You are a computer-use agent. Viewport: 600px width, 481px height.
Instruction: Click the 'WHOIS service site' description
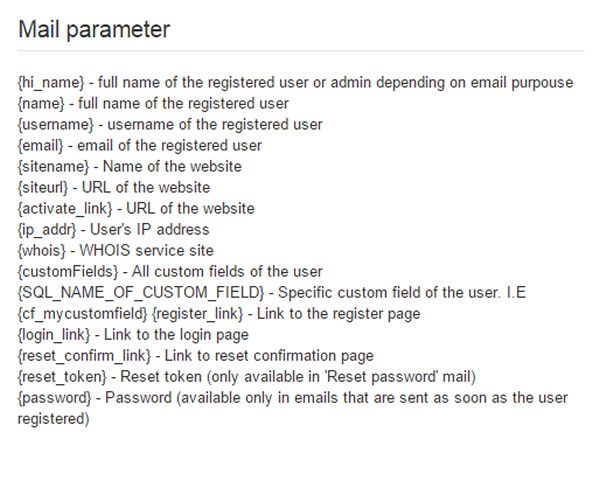point(147,251)
